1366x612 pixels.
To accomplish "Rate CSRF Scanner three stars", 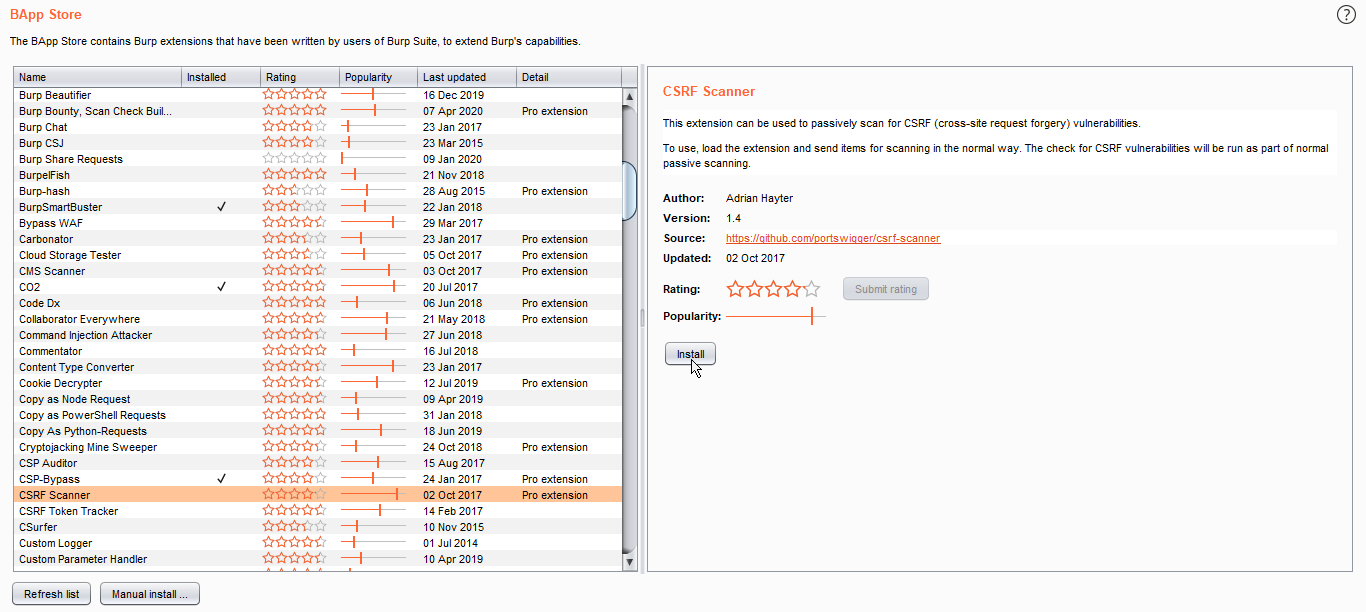I will (774, 289).
